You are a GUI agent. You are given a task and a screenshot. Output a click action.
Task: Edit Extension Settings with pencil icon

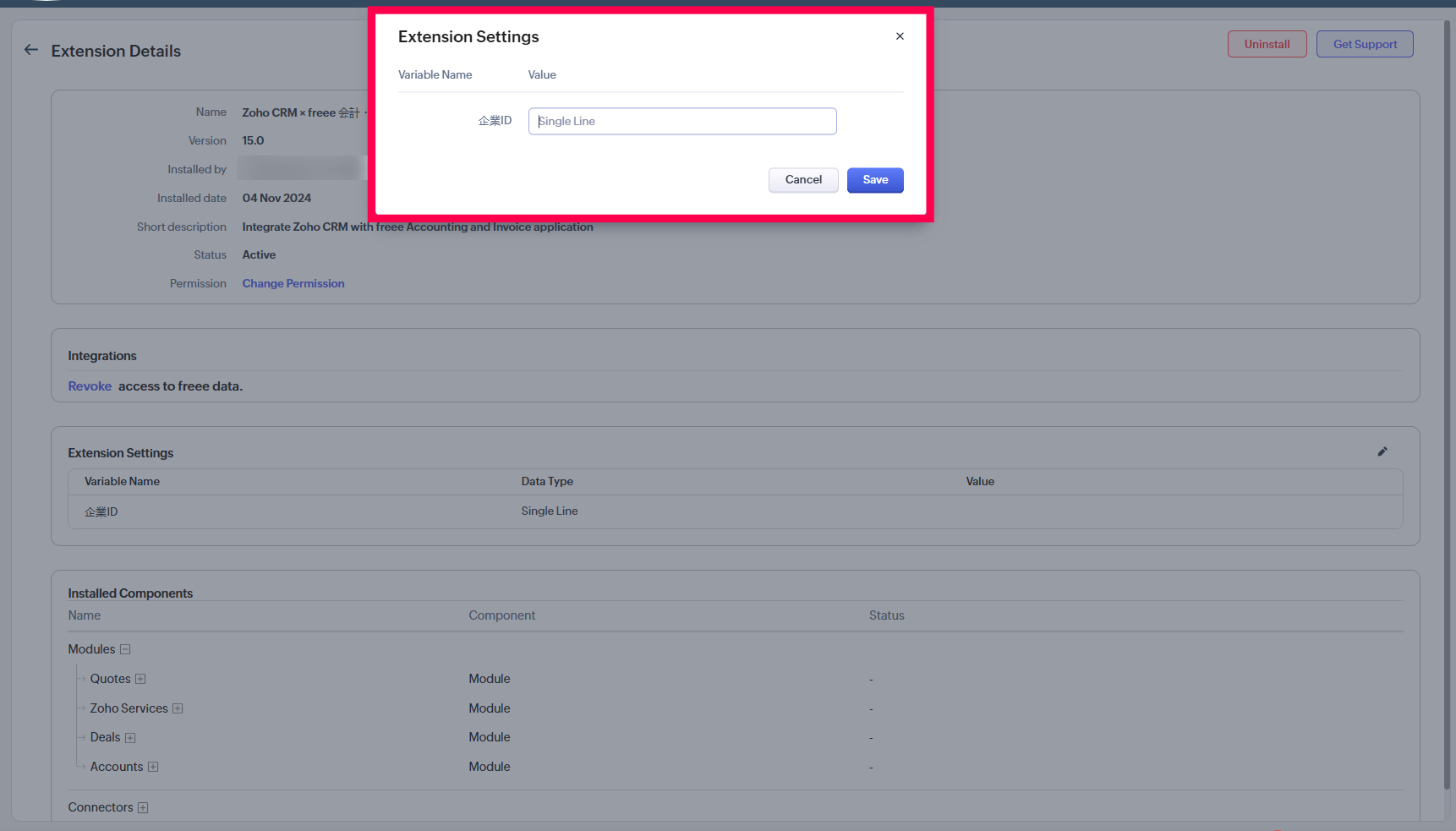(x=1382, y=451)
